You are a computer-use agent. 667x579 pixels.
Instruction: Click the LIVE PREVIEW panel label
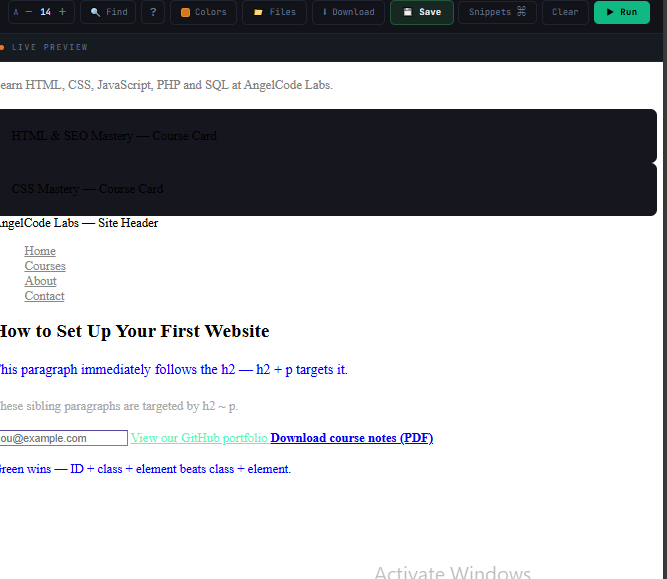(50, 47)
